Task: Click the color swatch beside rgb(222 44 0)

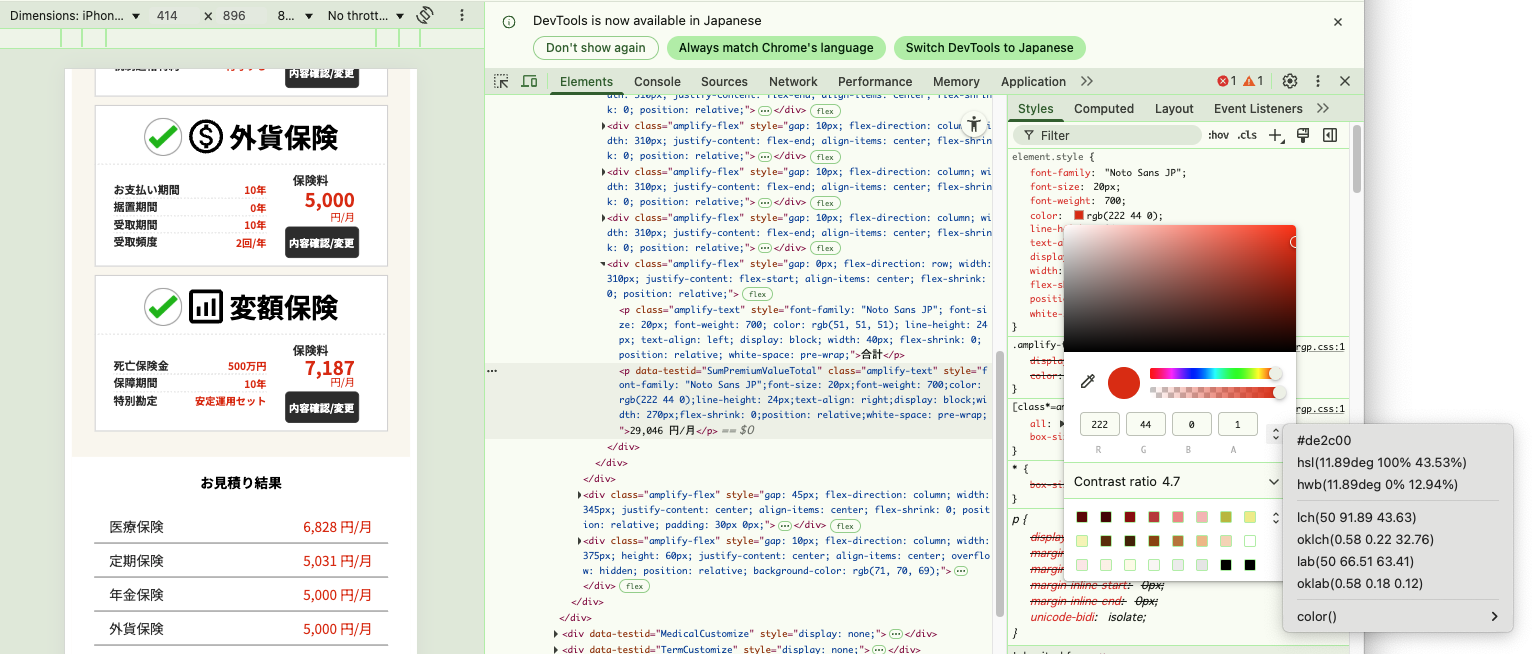Action: click(1079, 215)
